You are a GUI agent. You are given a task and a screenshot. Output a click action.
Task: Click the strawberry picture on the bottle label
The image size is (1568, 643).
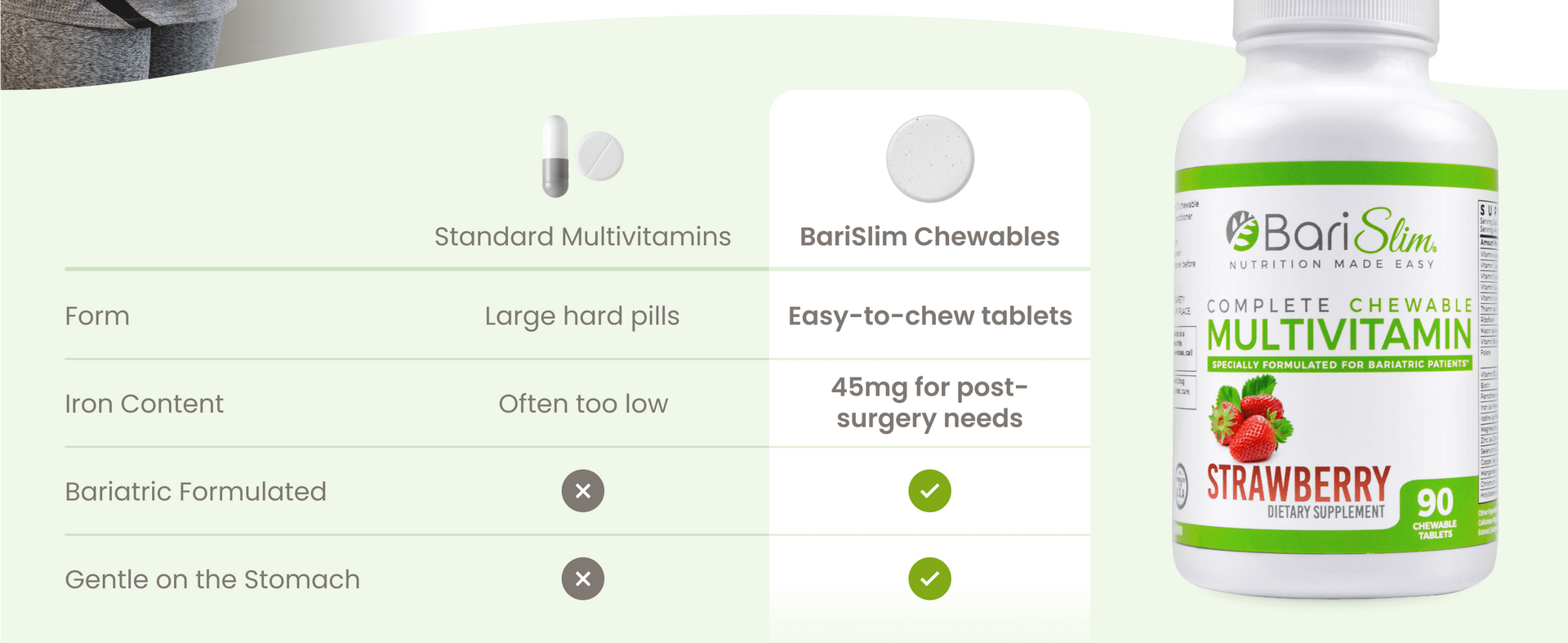(x=1250, y=419)
